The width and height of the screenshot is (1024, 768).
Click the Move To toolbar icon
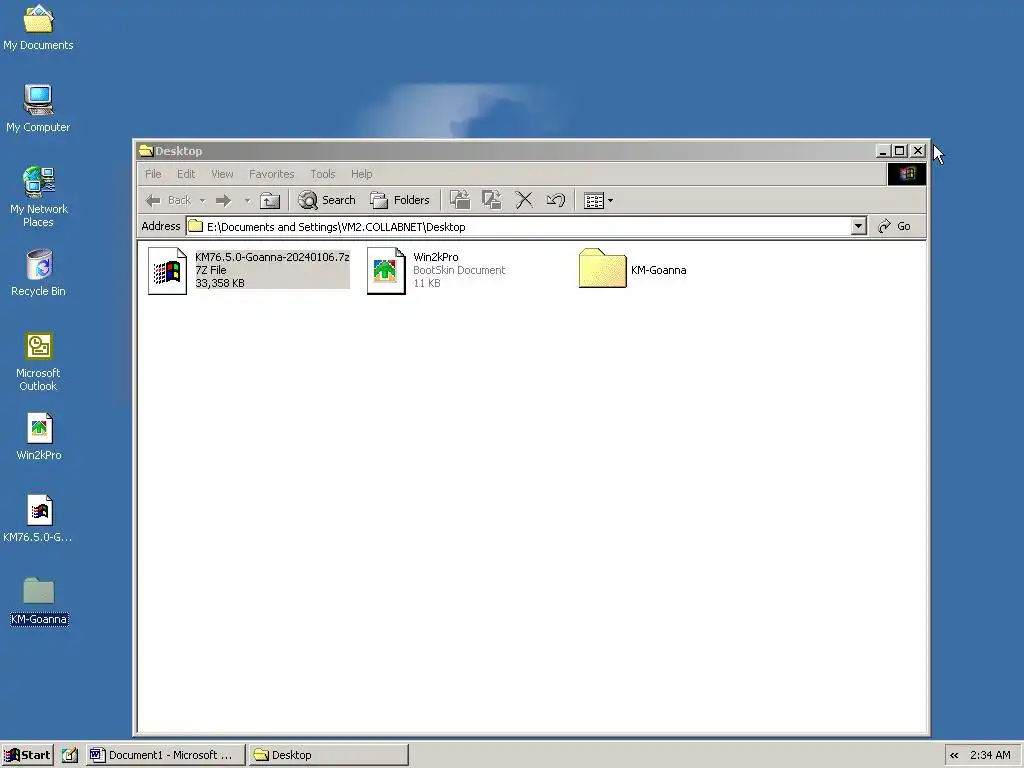tap(460, 200)
